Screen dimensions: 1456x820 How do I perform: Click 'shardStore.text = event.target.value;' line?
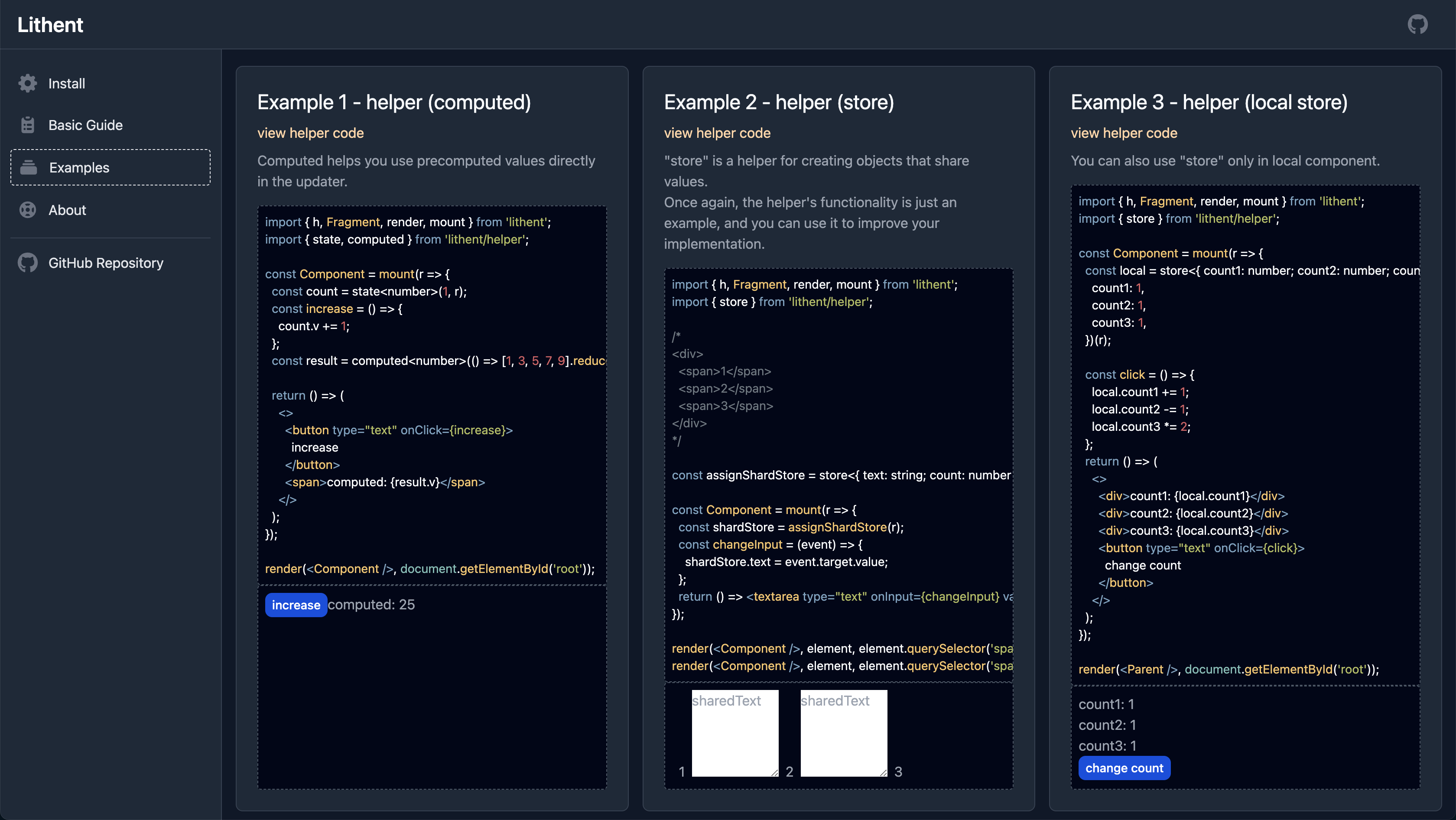tap(786, 562)
